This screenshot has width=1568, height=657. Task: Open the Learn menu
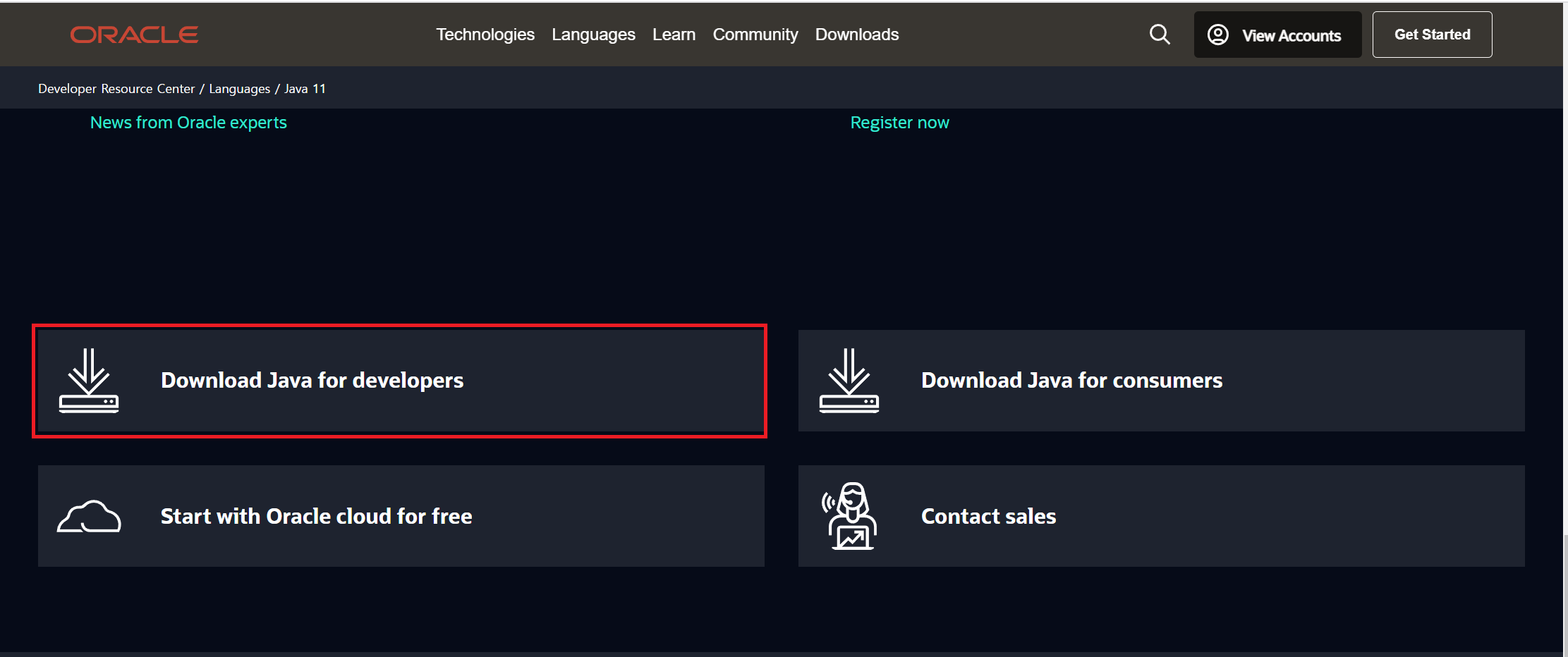point(674,35)
